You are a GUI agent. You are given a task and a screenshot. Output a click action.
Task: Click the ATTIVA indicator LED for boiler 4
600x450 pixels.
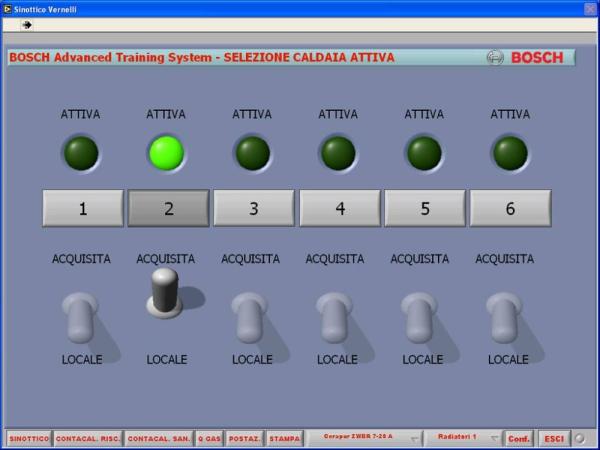click(338, 153)
